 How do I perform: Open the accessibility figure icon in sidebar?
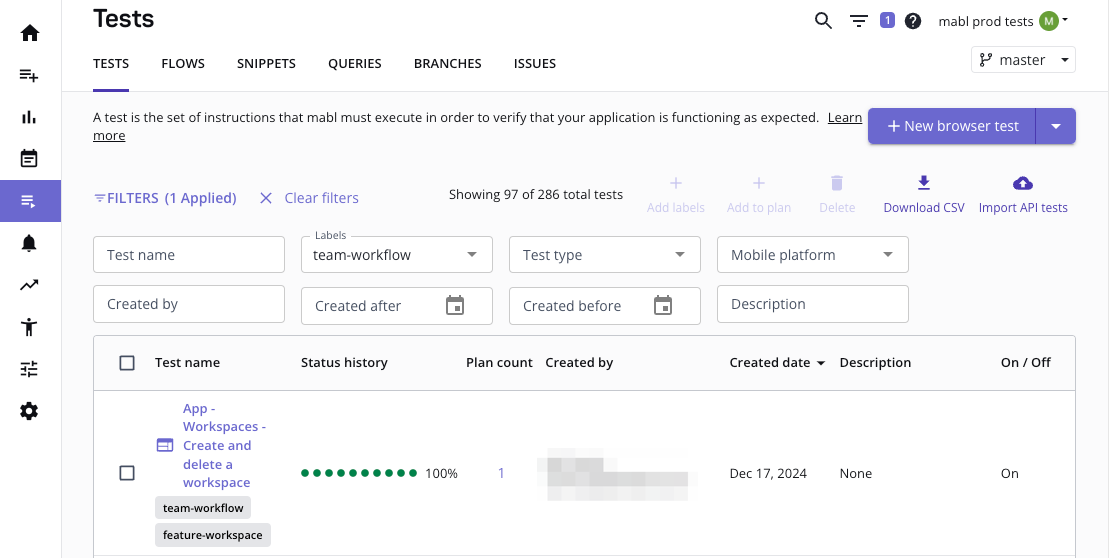[30, 327]
